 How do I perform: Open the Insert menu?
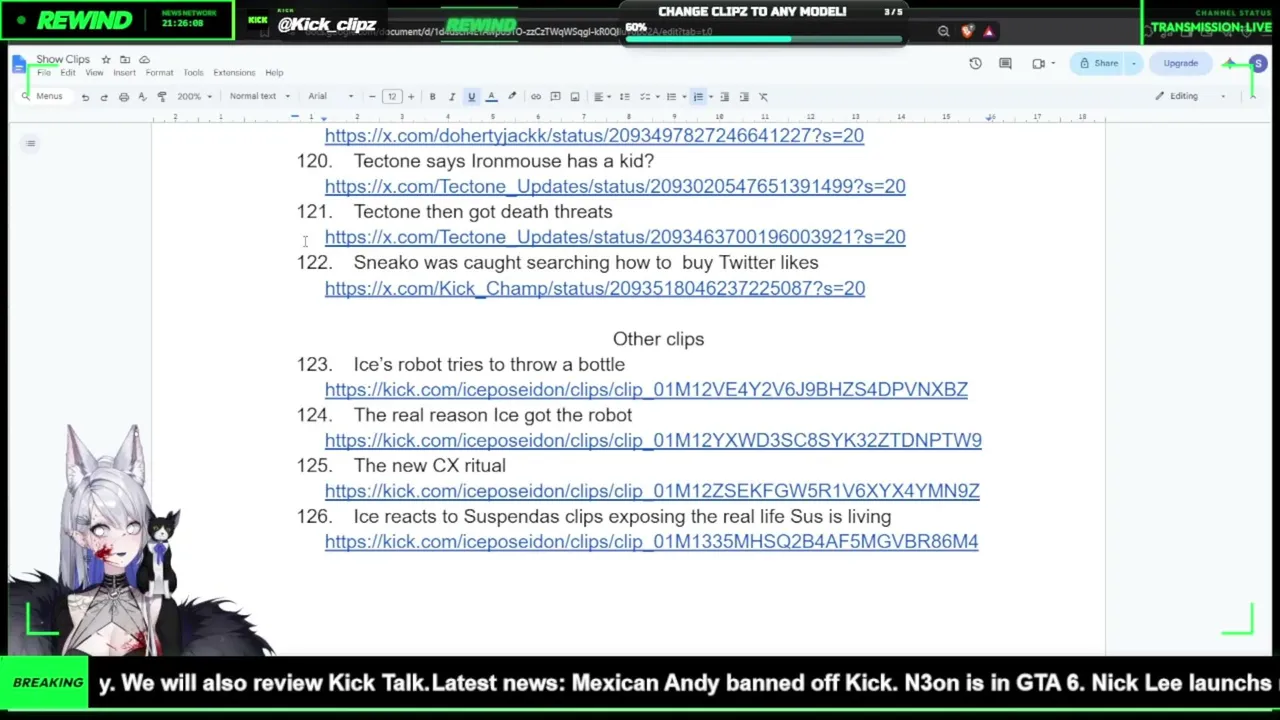(x=124, y=73)
